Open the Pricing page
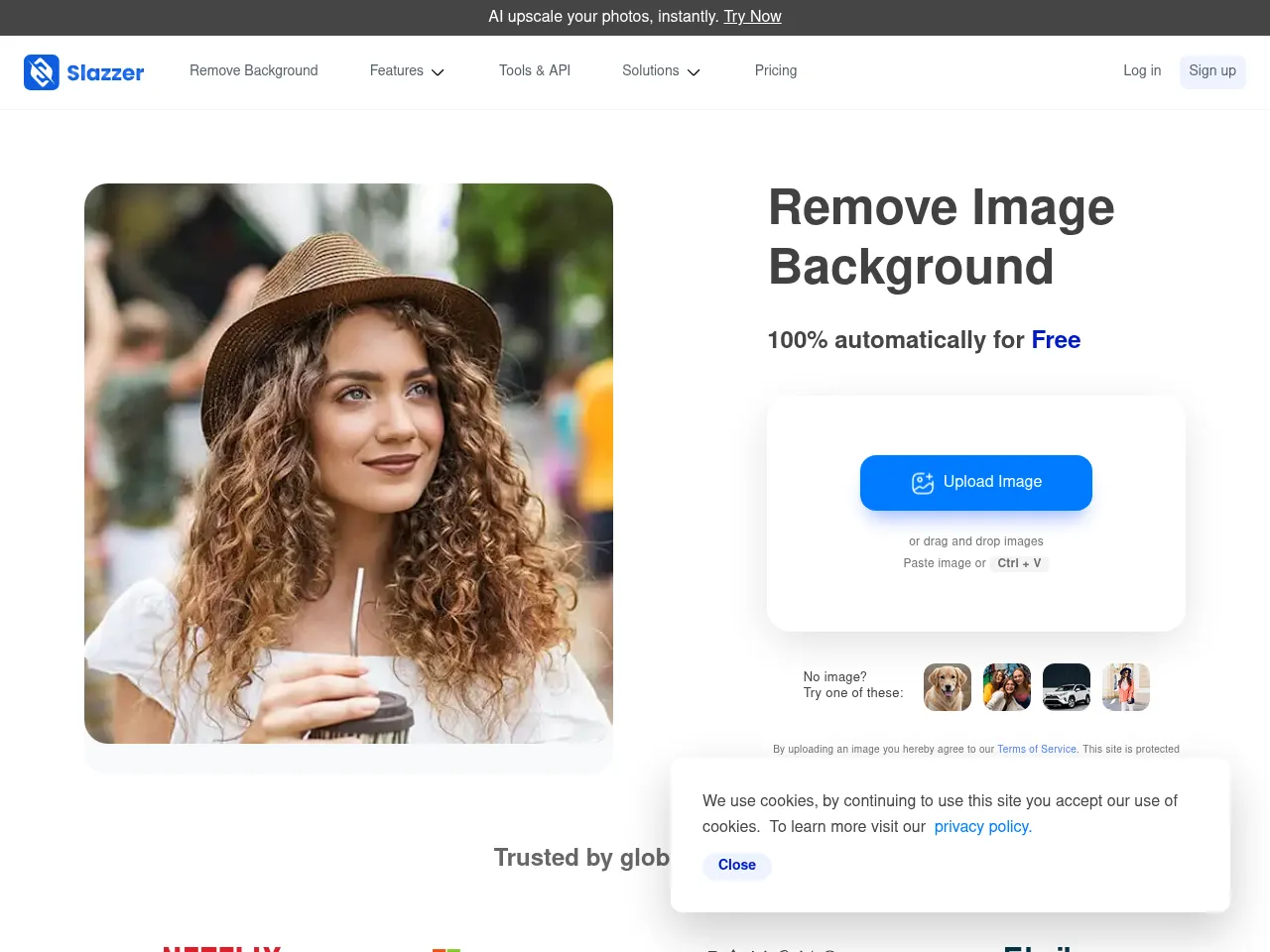The image size is (1270, 952). click(776, 70)
